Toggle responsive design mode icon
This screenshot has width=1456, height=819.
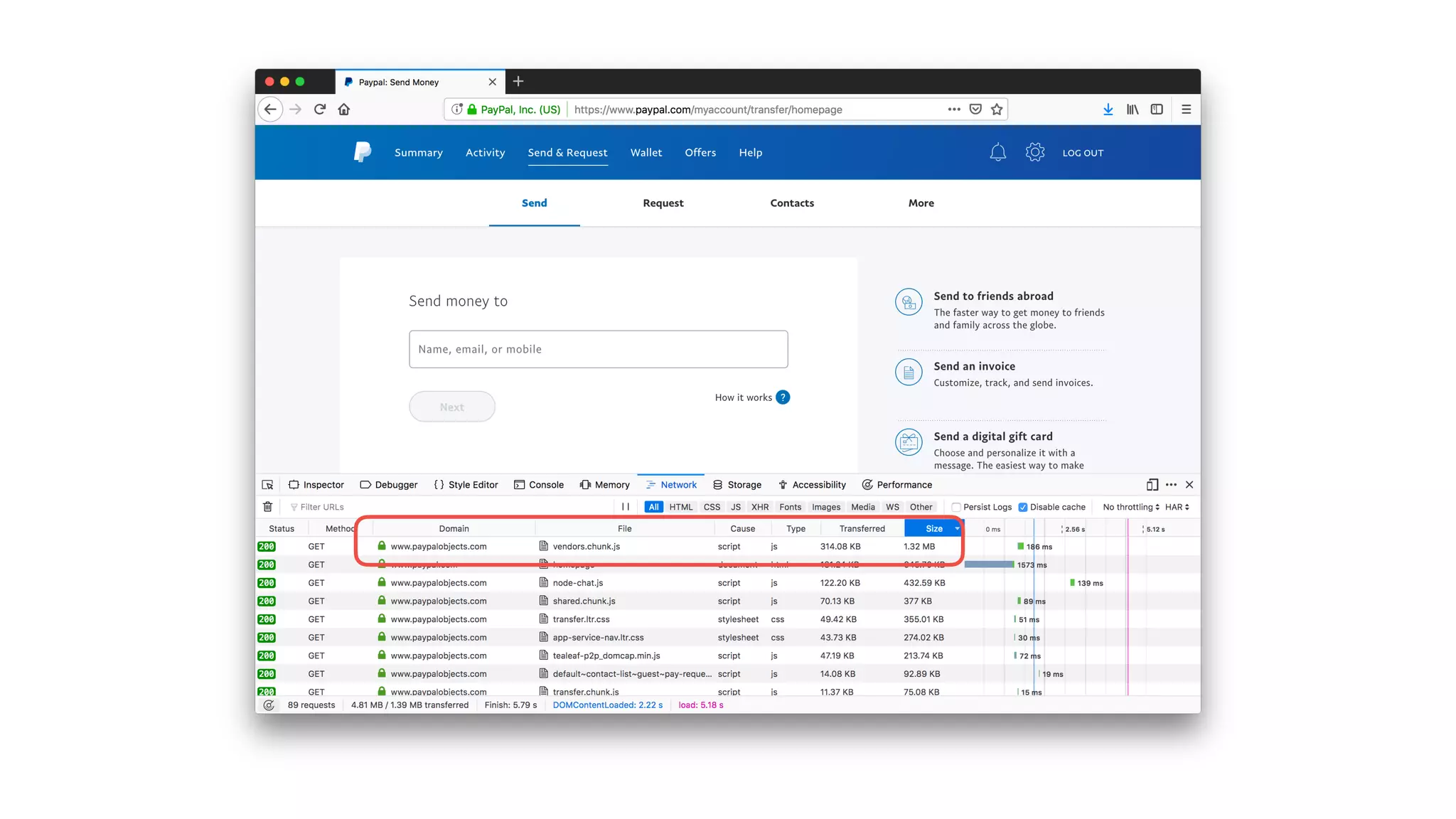[x=1152, y=485]
